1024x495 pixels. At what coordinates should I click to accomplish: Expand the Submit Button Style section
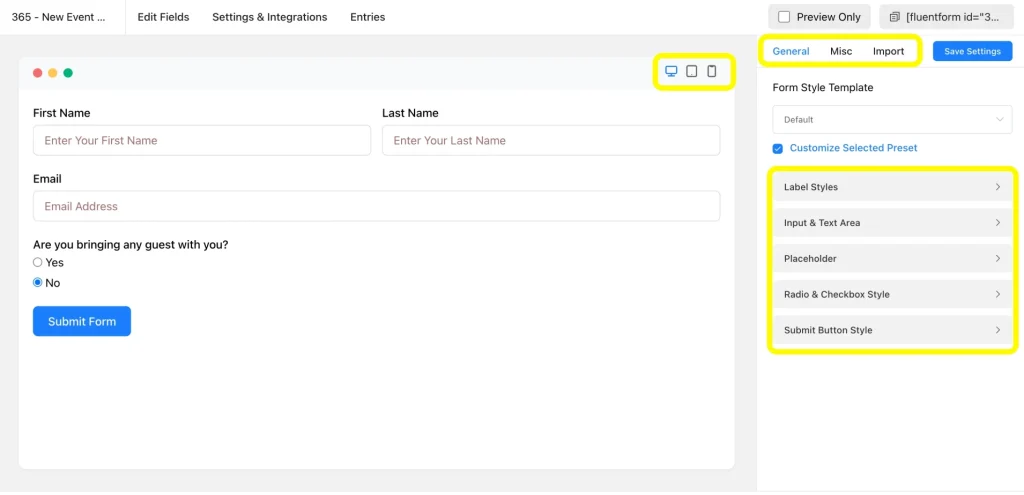tap(892, 330)
